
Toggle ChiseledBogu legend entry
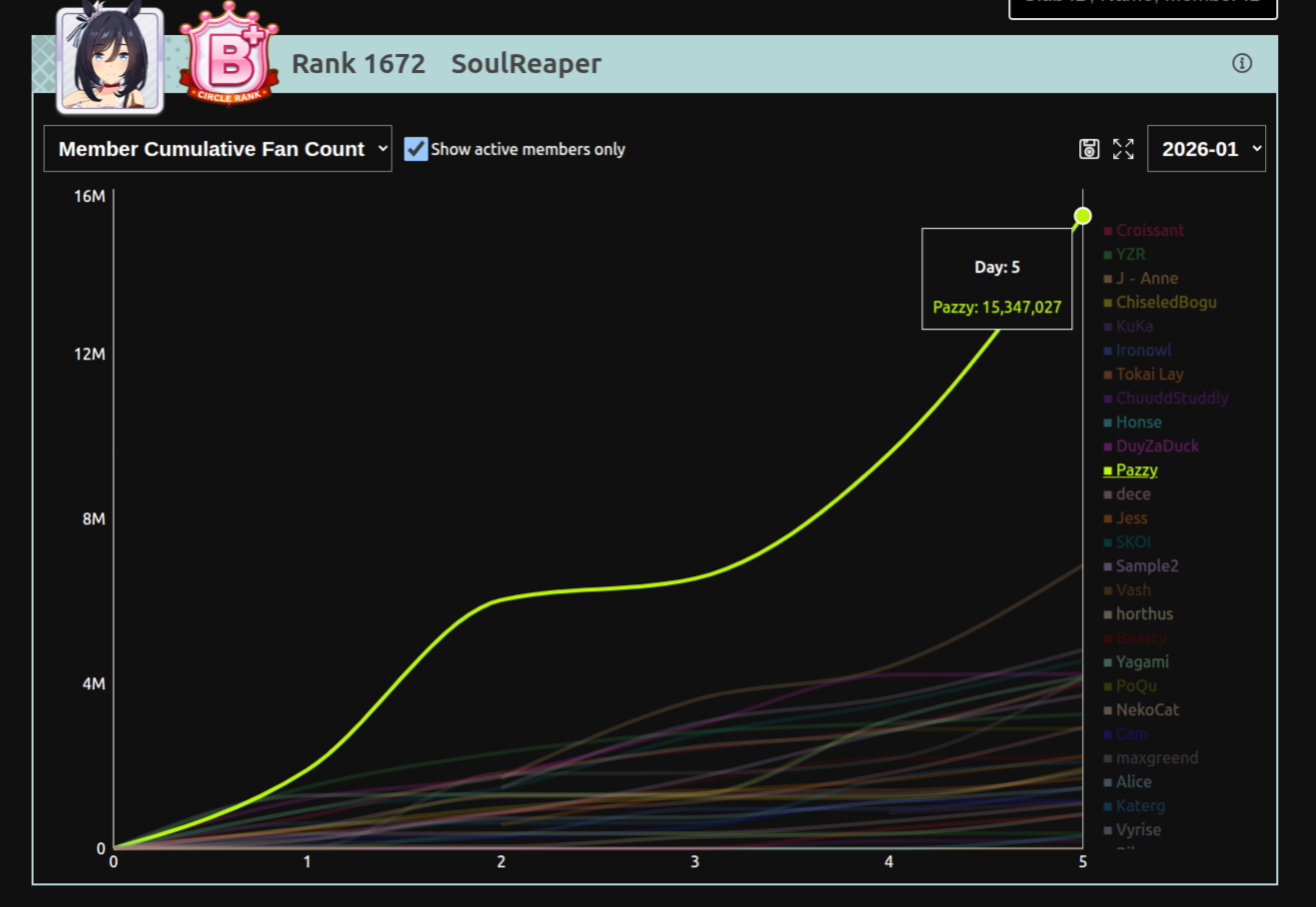[x=1160, y=302]
